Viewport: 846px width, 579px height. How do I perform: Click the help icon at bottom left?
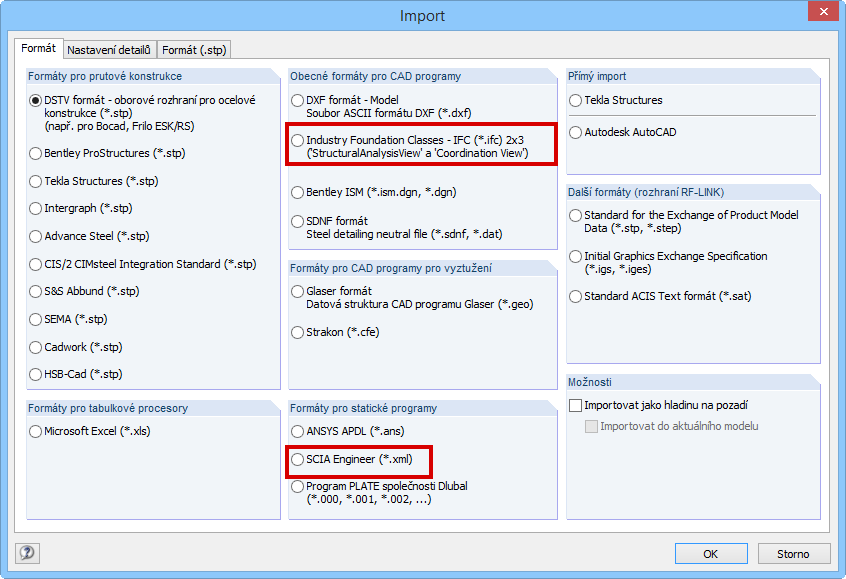(x=27, y=553)
